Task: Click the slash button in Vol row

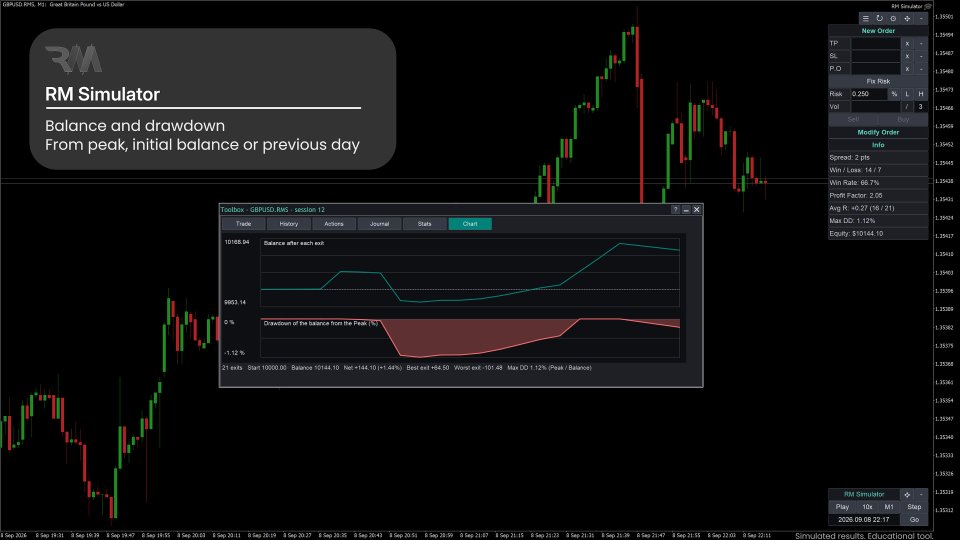Action: pos(907,107)
